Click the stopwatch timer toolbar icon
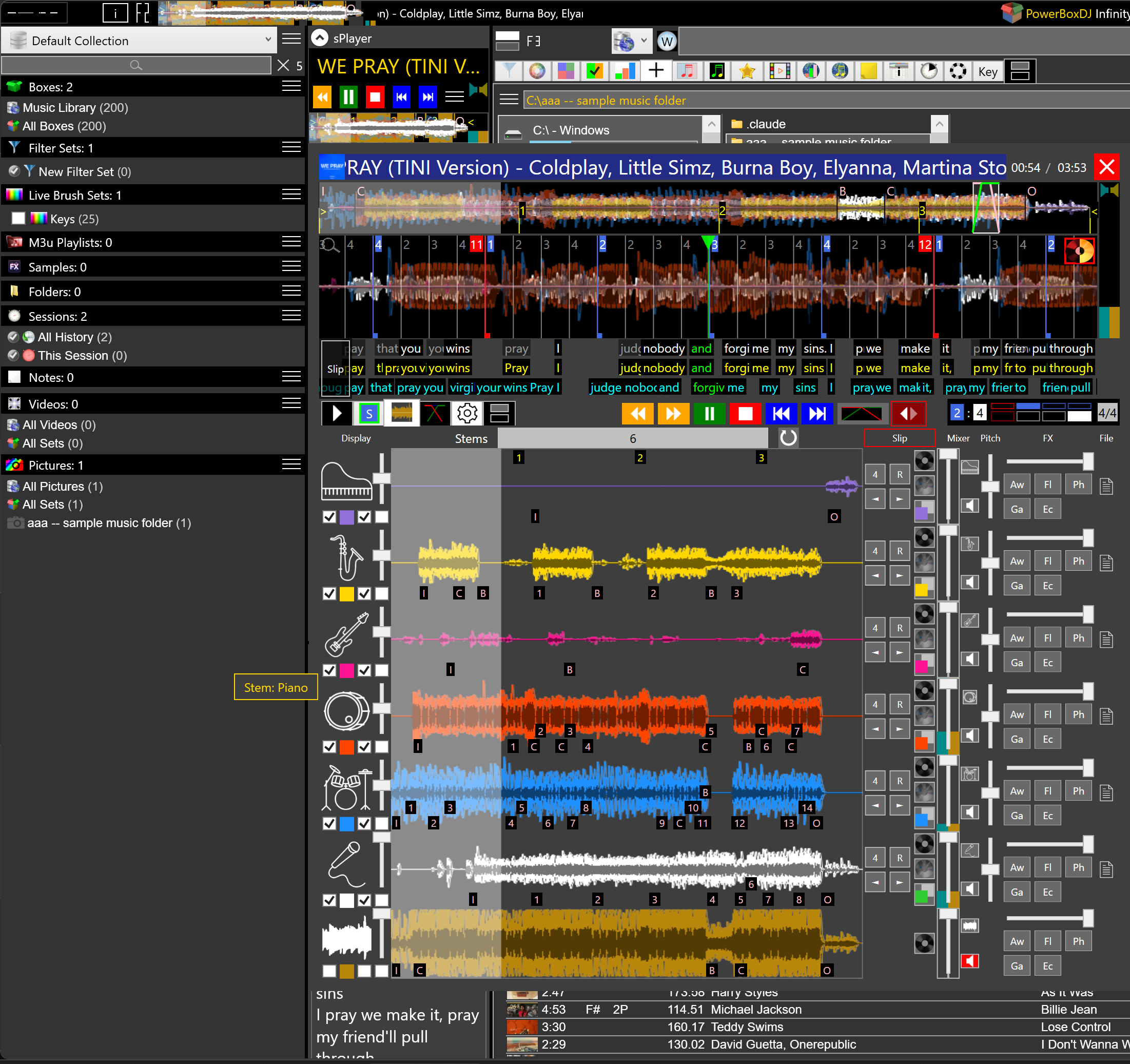This screenshot has height=1064, width=1130. (x=928, y=71)
